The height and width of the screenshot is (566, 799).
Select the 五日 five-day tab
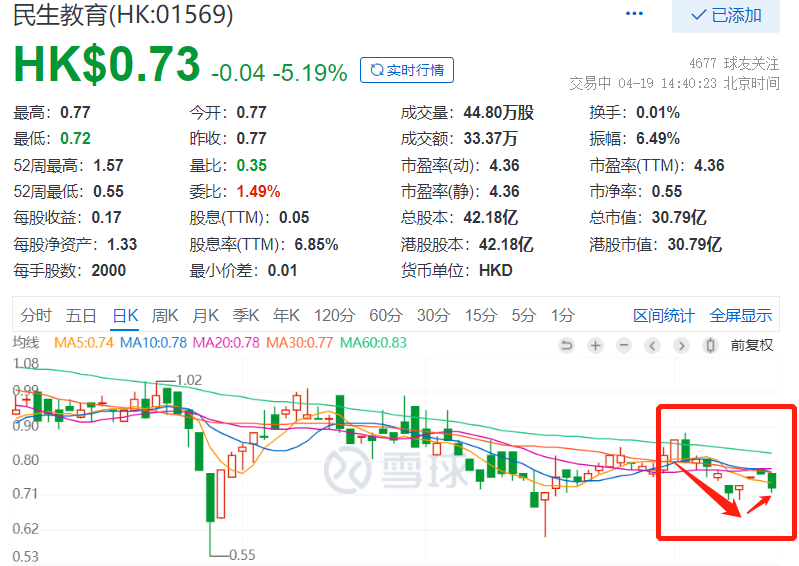tap(81, 316)
